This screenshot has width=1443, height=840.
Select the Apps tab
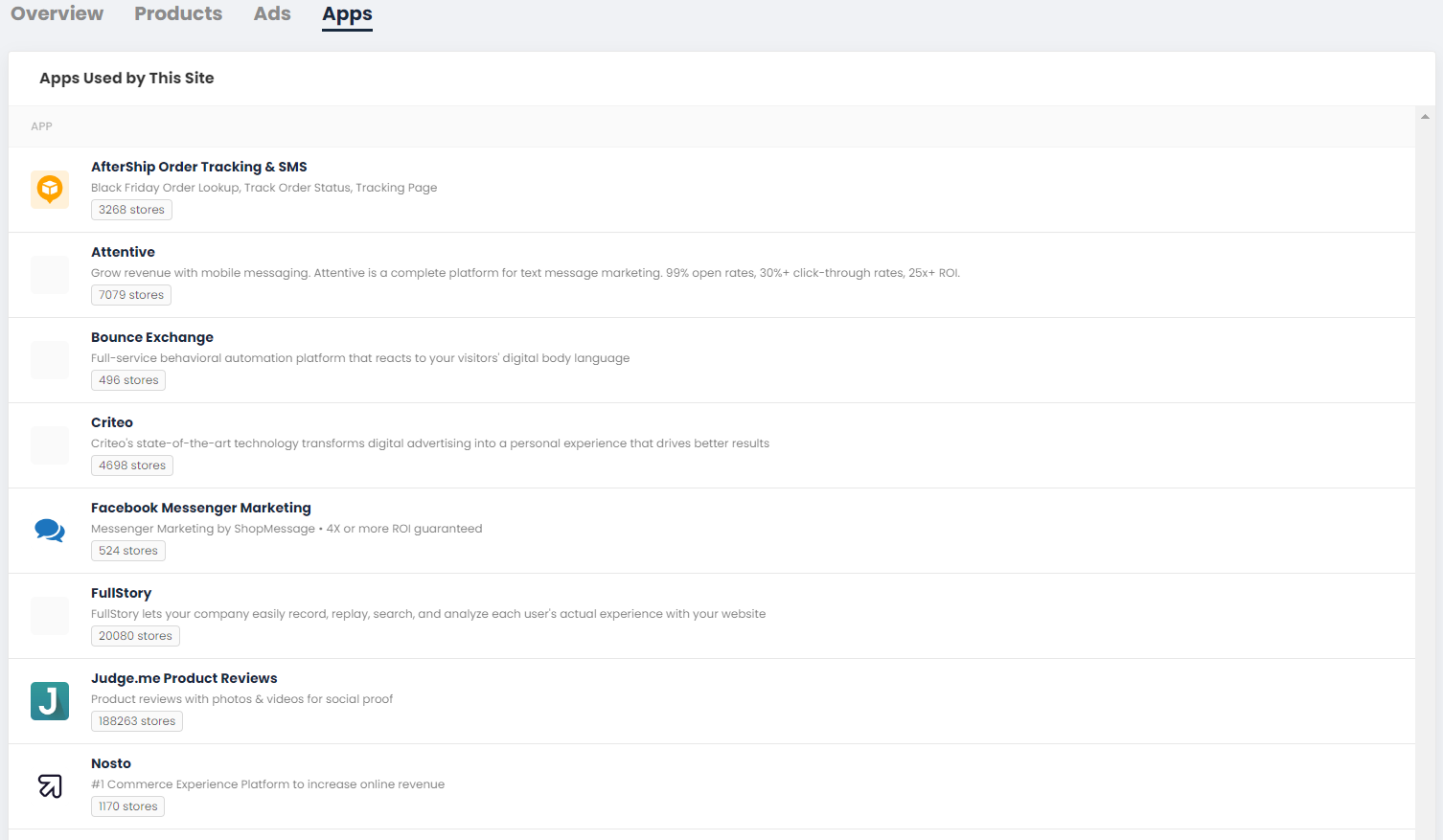(x=347, y=14)
